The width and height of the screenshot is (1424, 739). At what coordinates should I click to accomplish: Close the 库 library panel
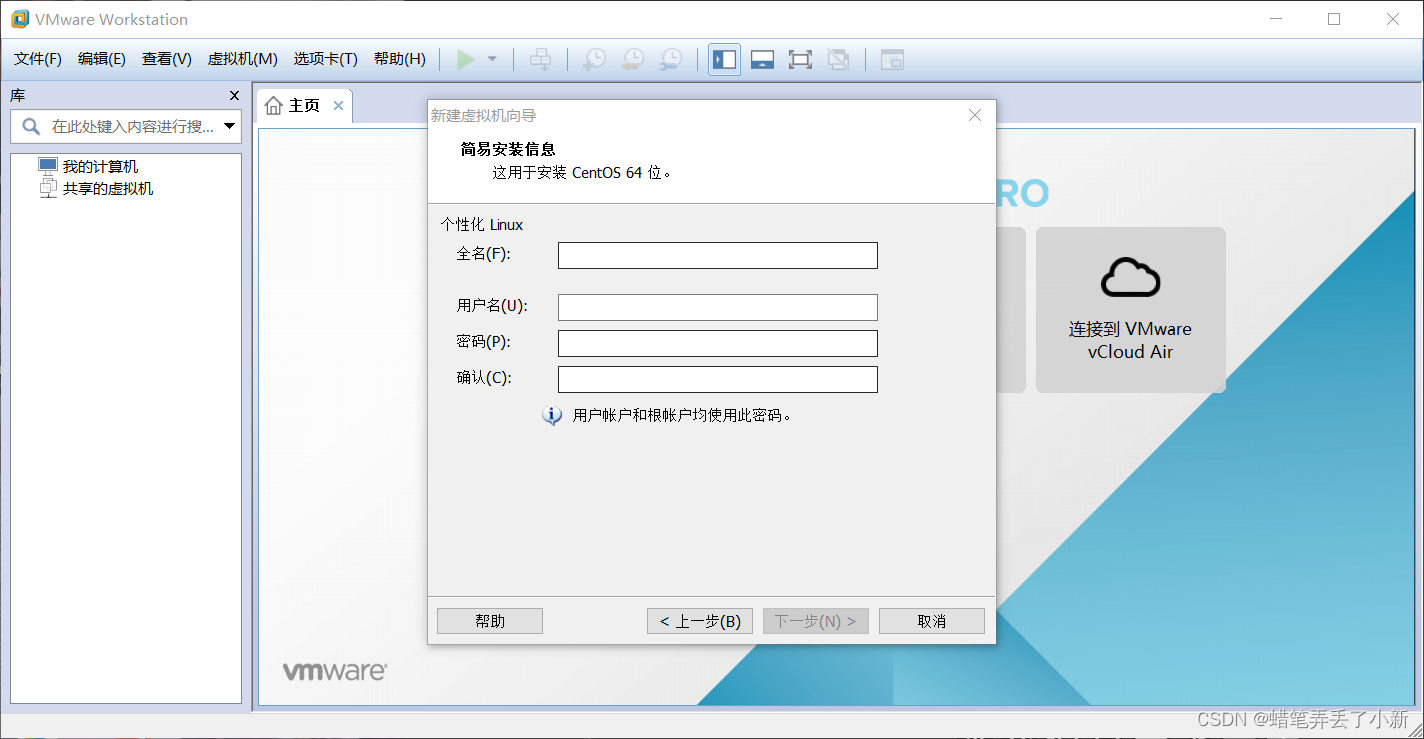tap(235, 96)
